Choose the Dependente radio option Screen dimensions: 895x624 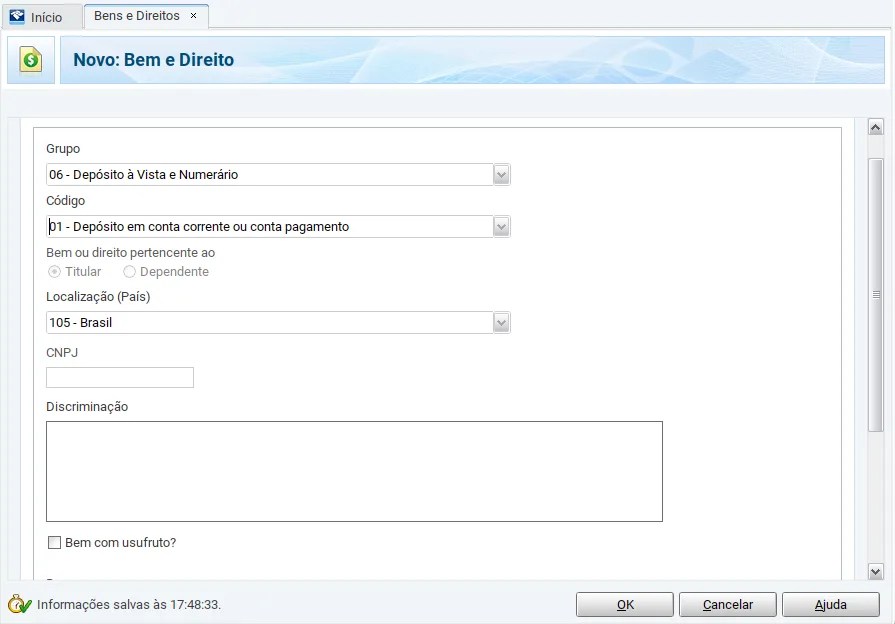tap(130, 272)
